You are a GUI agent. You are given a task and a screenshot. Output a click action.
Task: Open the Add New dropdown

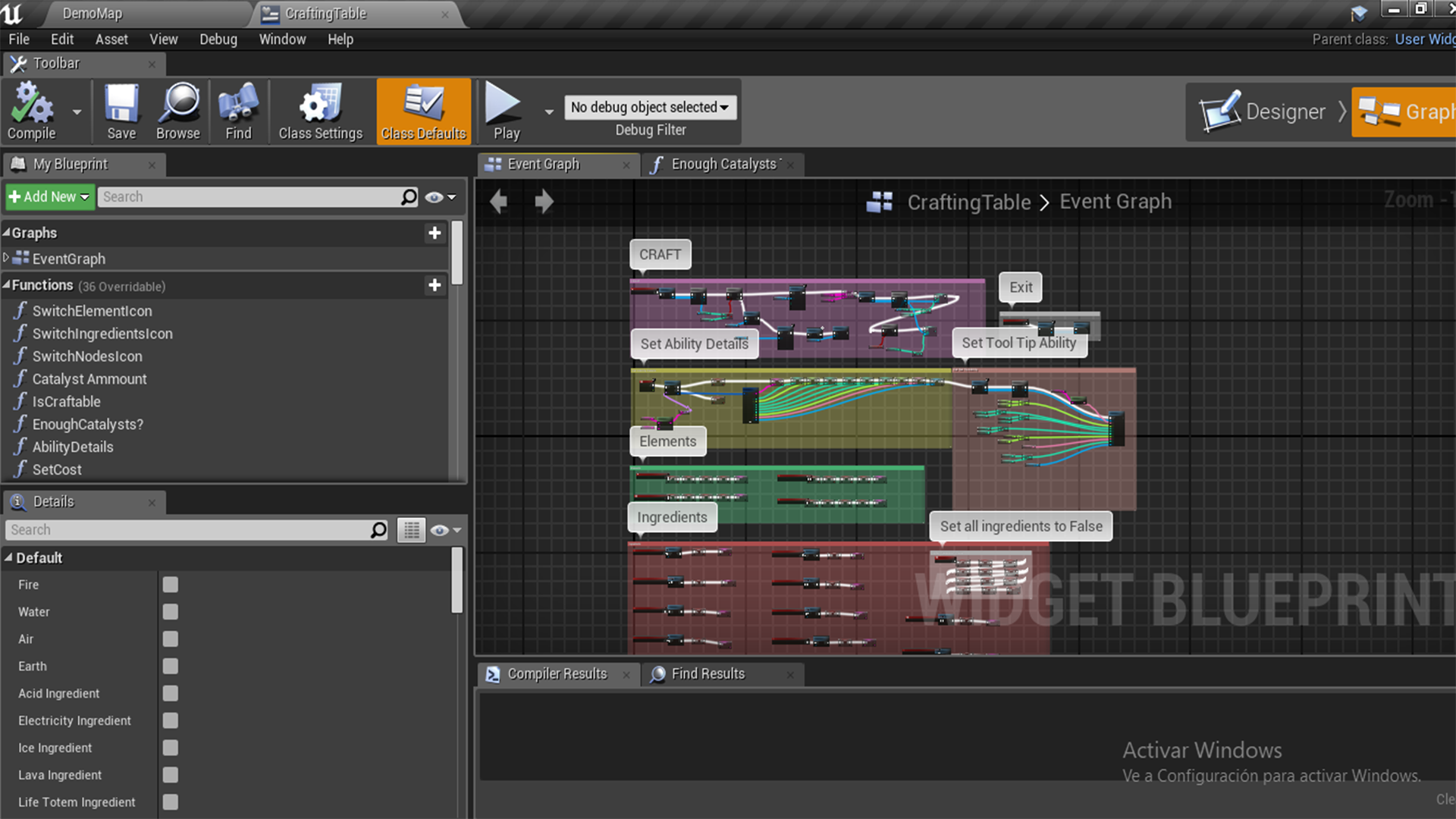49,197
